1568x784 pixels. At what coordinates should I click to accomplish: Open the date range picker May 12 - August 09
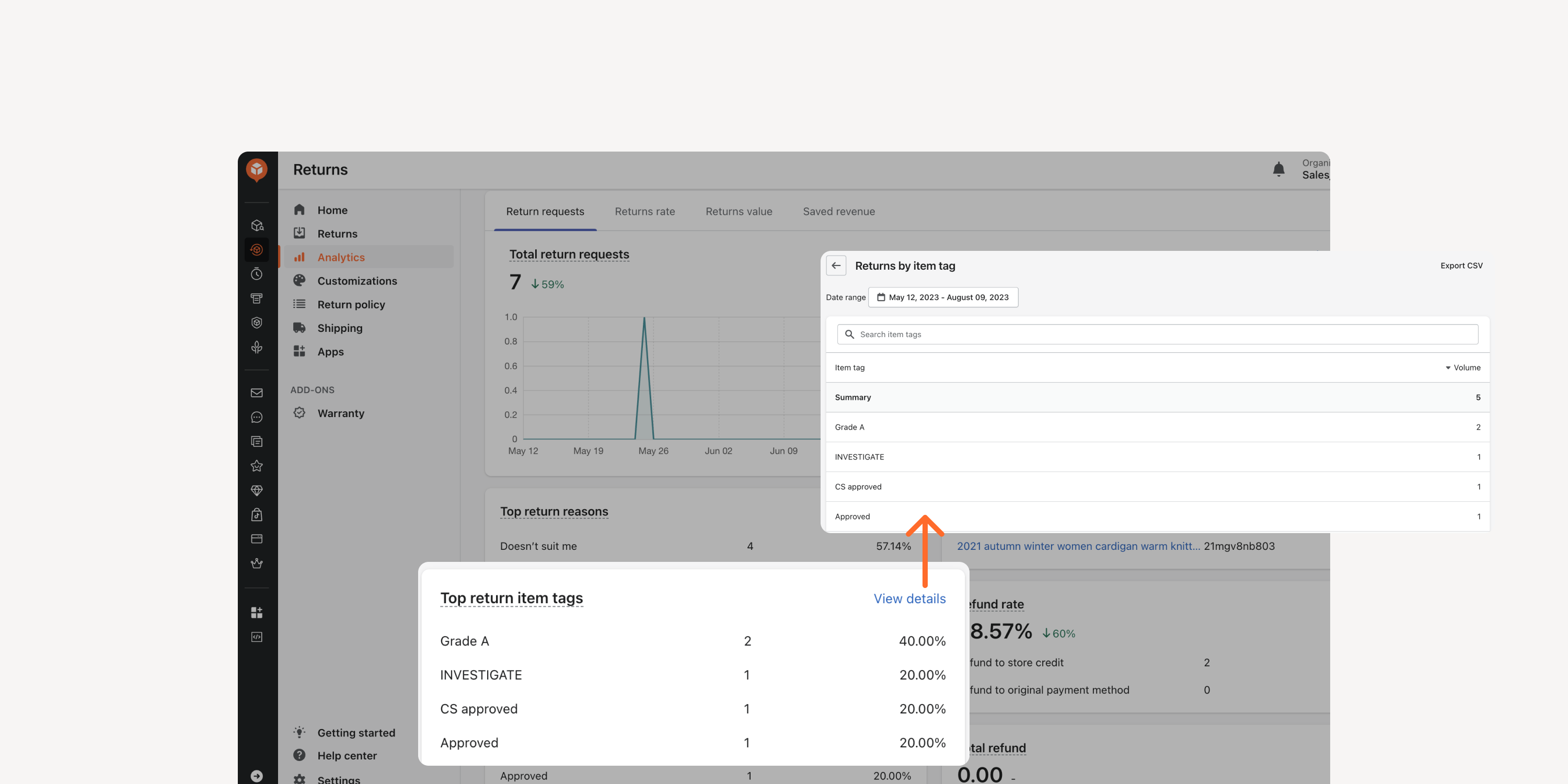click(943, 297)
